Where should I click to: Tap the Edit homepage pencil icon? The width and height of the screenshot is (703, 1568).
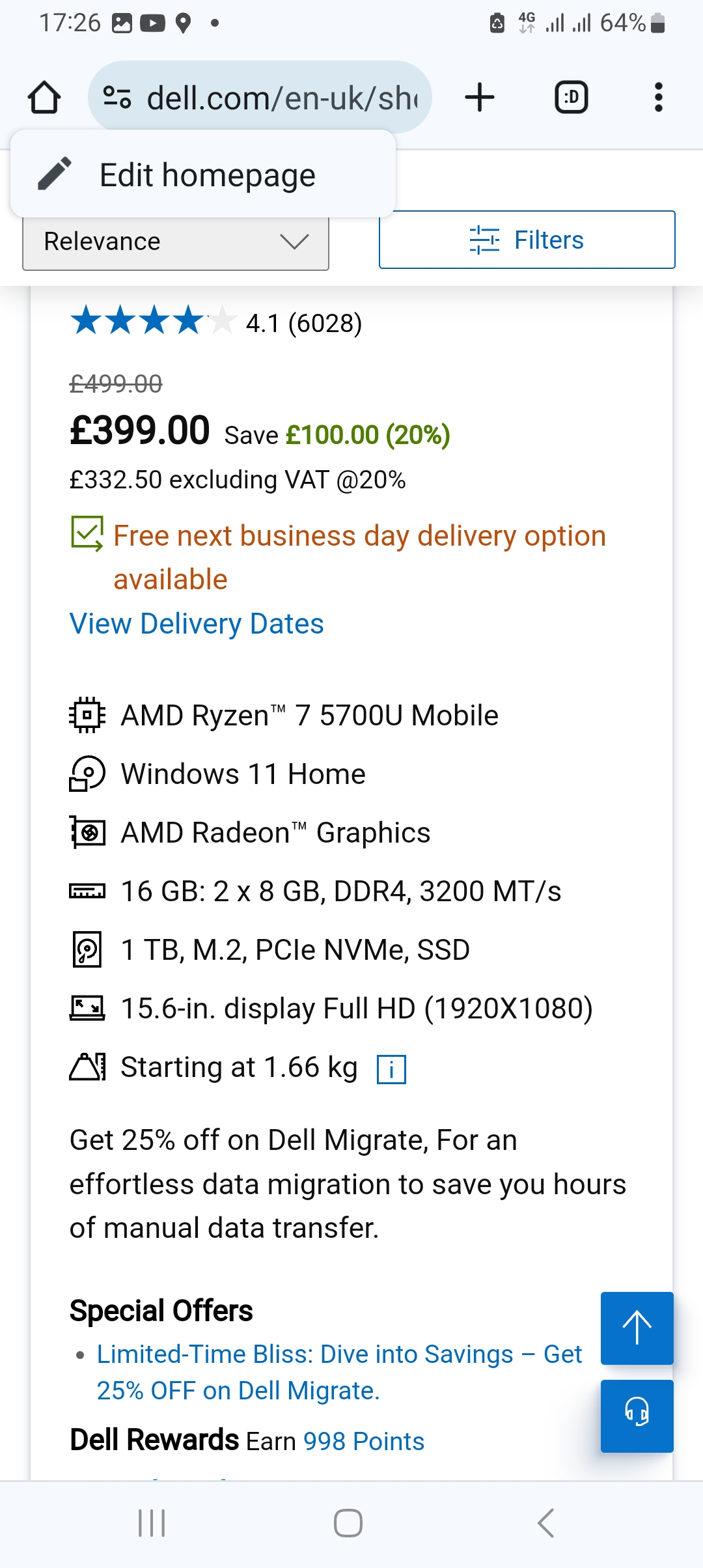coord(55,174)
